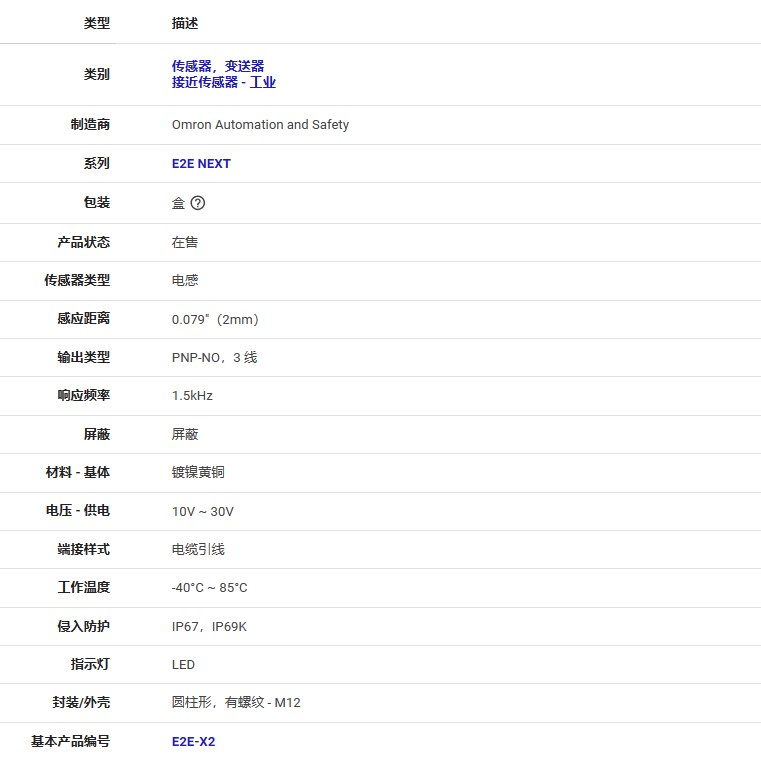Select the IP67，IP69K ingress protection value

click(209, 626)
